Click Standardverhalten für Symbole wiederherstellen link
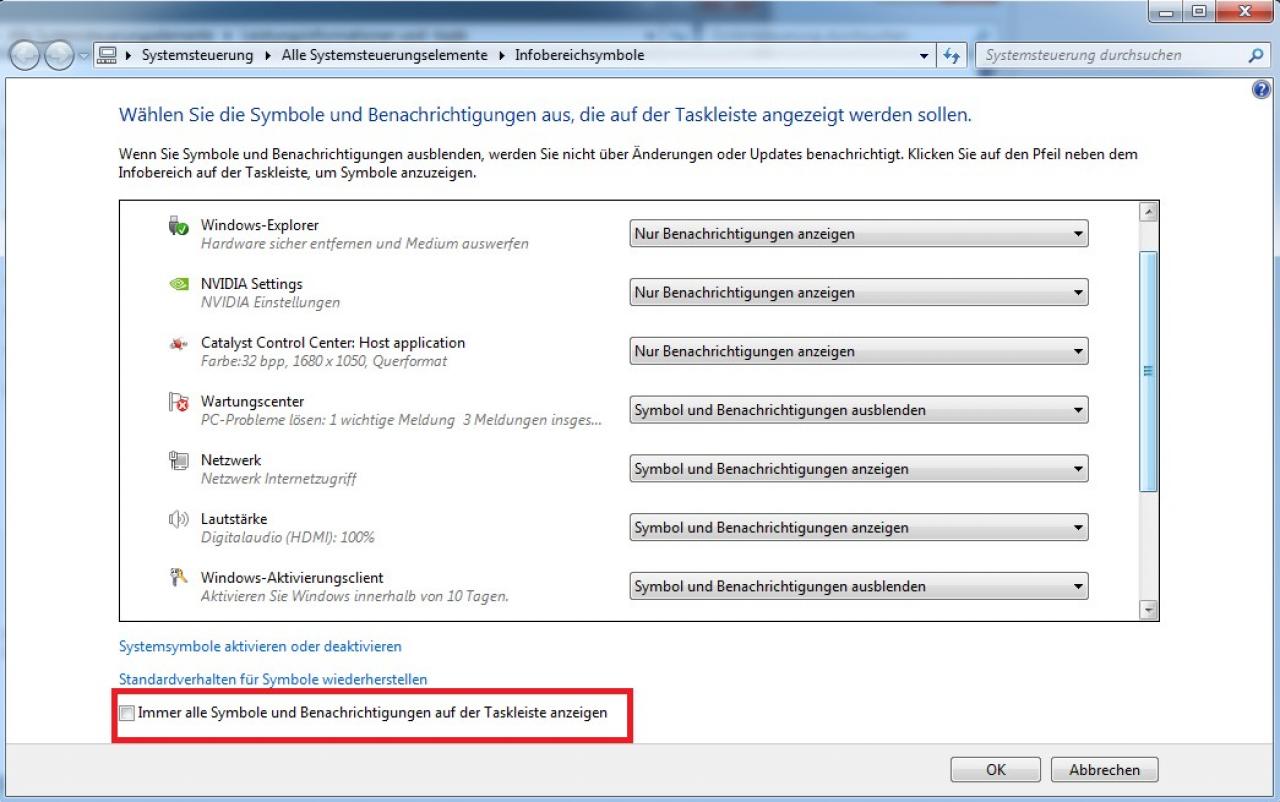1280x802 pixels. pos(273,680)
